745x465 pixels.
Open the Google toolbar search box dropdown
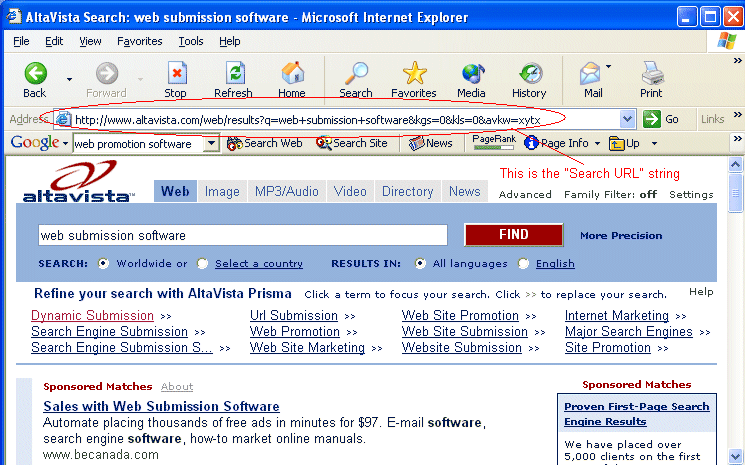[x=211, y=143]
